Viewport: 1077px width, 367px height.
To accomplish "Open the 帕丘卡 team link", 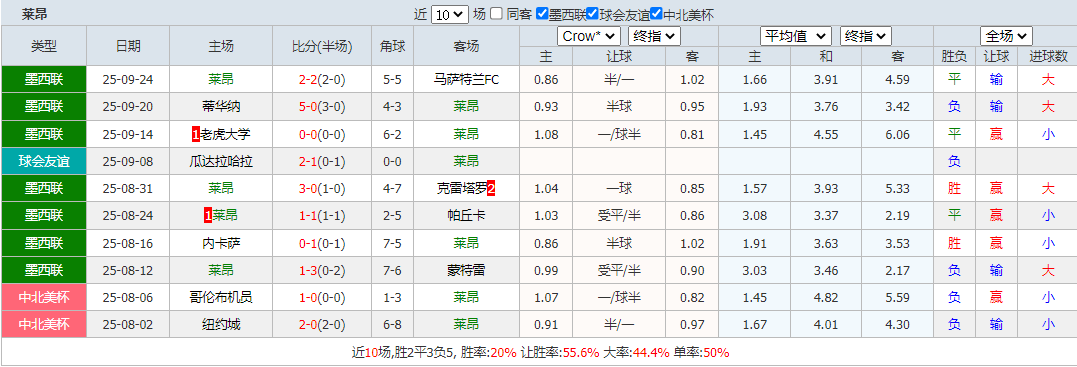I will [x=466, y=216].
